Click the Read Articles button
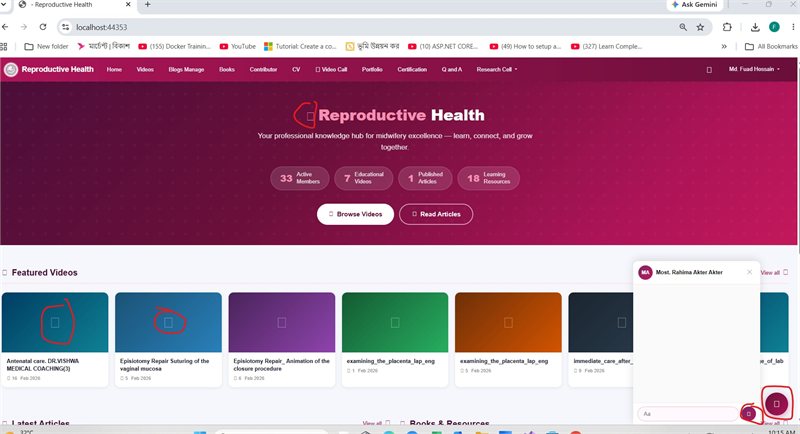This screenshot has width=800, height=434. point(436,214)
